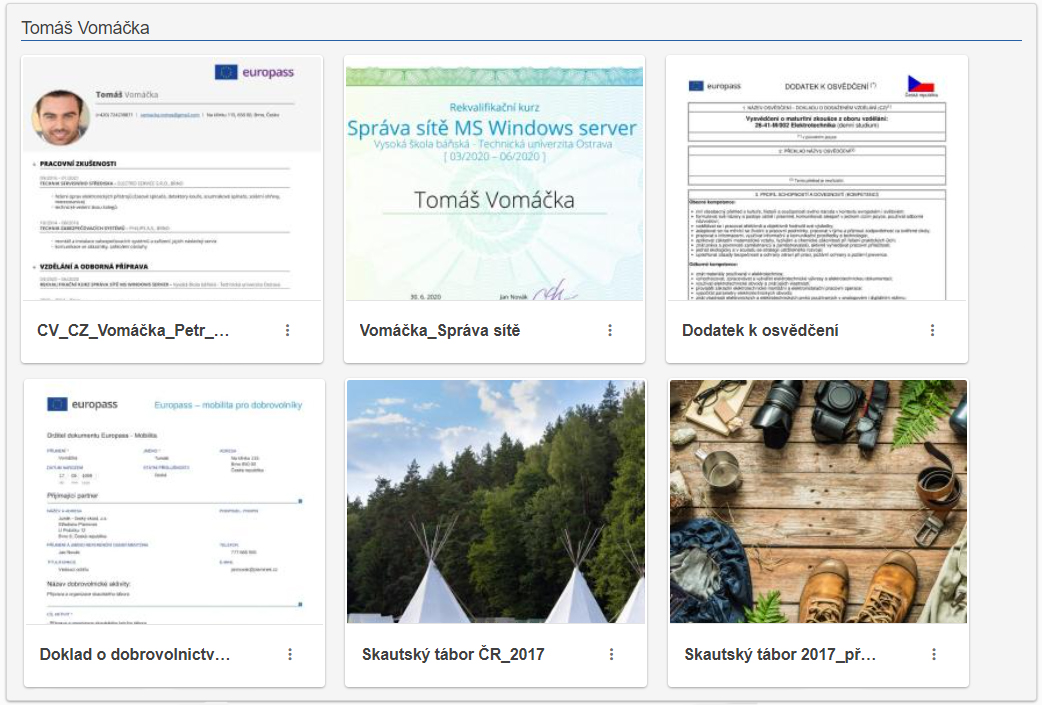Select the CV_CZ_Vomáčka_Petr_… file name
Viewport: 1042px width, 705px height.
133,330
